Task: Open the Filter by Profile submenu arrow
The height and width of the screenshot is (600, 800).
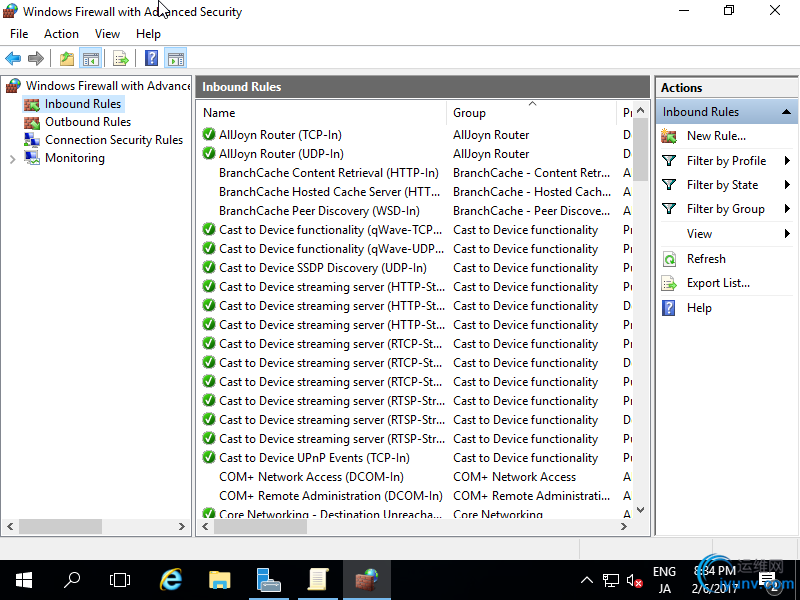Action: pyautogui.click(x=787, y=161)
